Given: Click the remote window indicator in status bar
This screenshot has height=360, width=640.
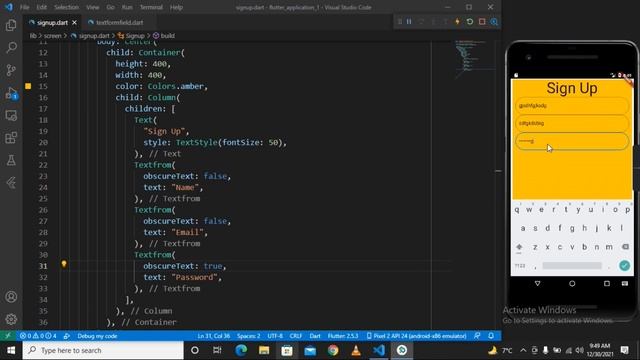Looking at the screenshot, I should pos(8,336).
